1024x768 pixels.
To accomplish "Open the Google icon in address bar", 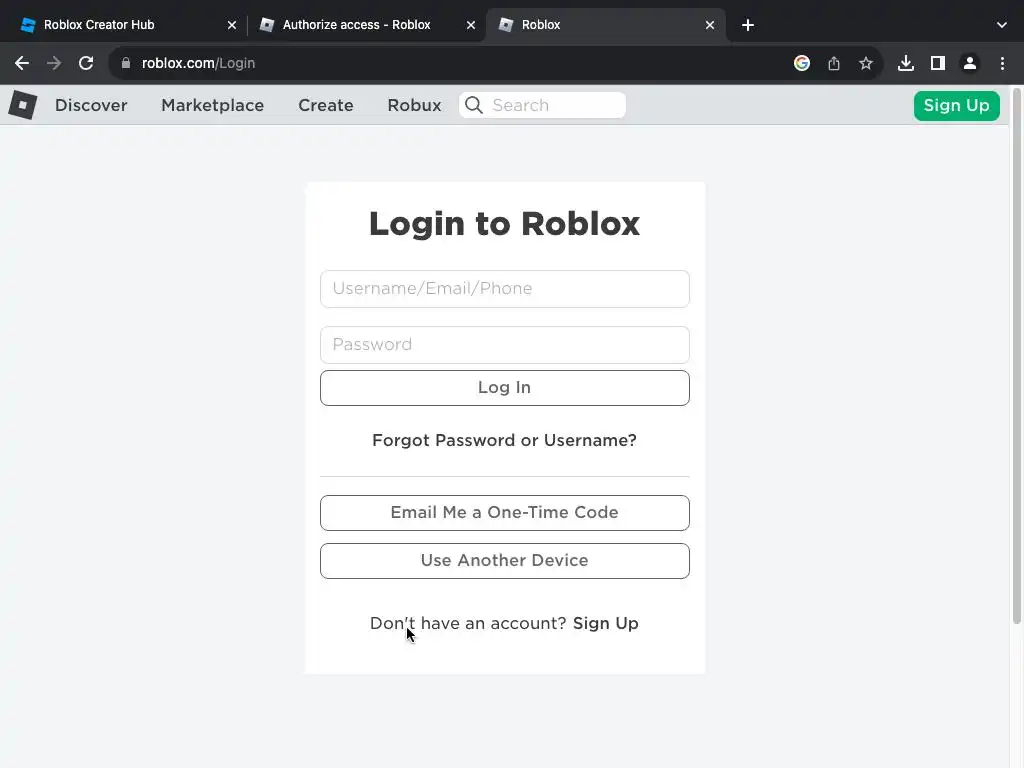I will point(802,63).
